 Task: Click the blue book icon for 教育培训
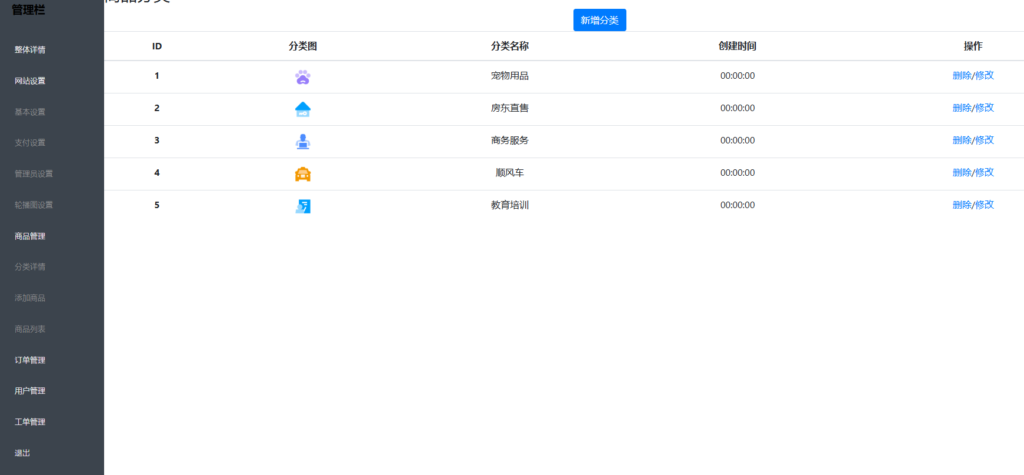[x=302, y=206]
